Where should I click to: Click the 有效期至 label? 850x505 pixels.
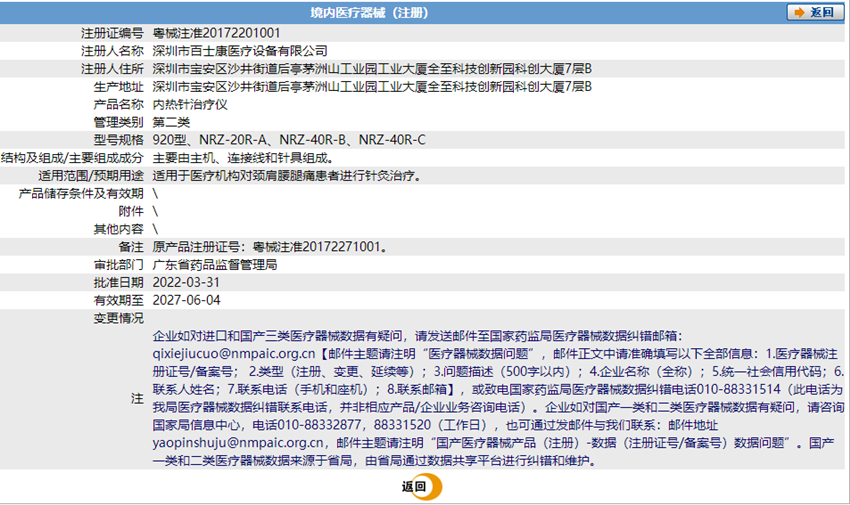(119, 300)
